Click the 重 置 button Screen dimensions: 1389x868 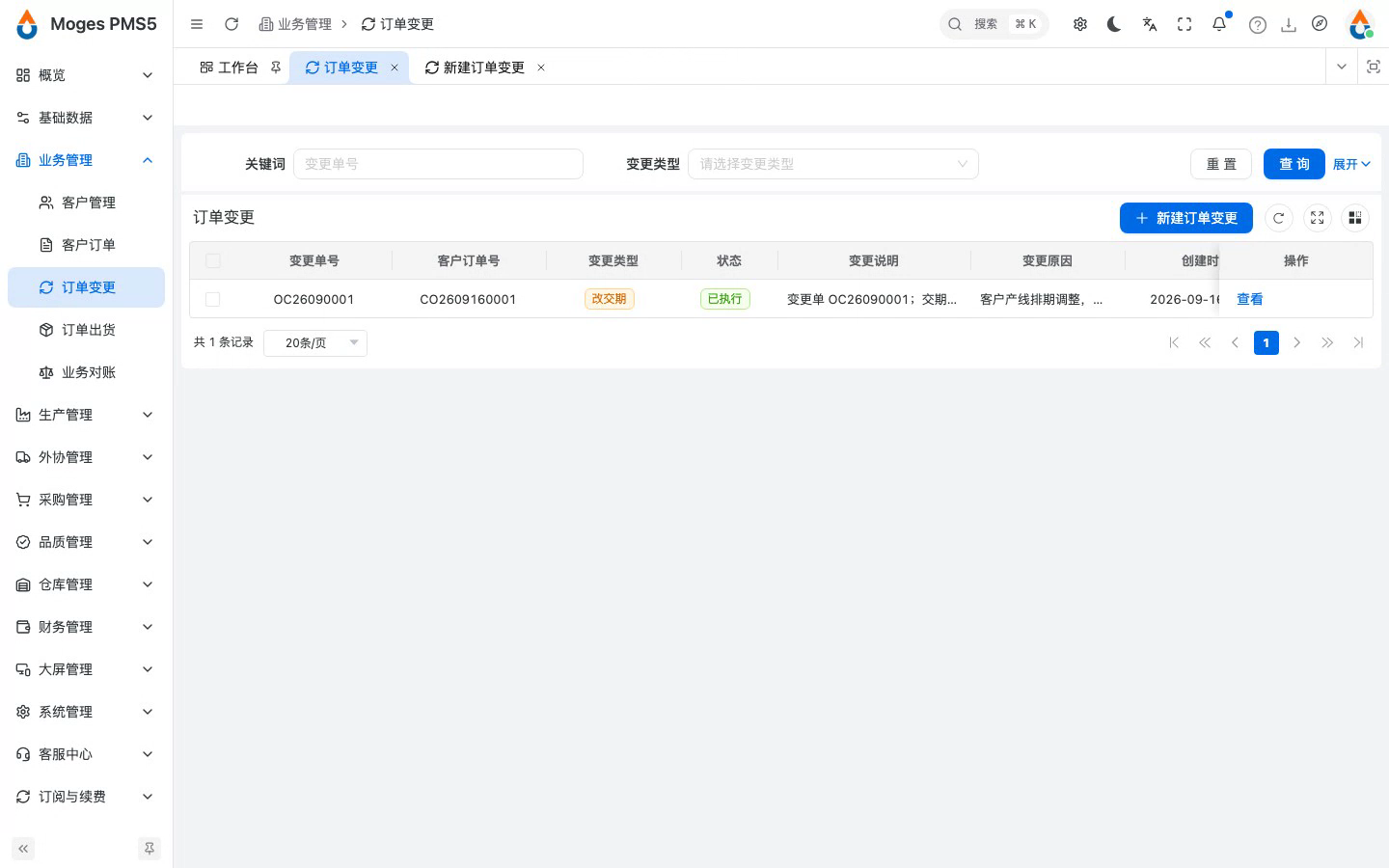tap(1221, 164)
